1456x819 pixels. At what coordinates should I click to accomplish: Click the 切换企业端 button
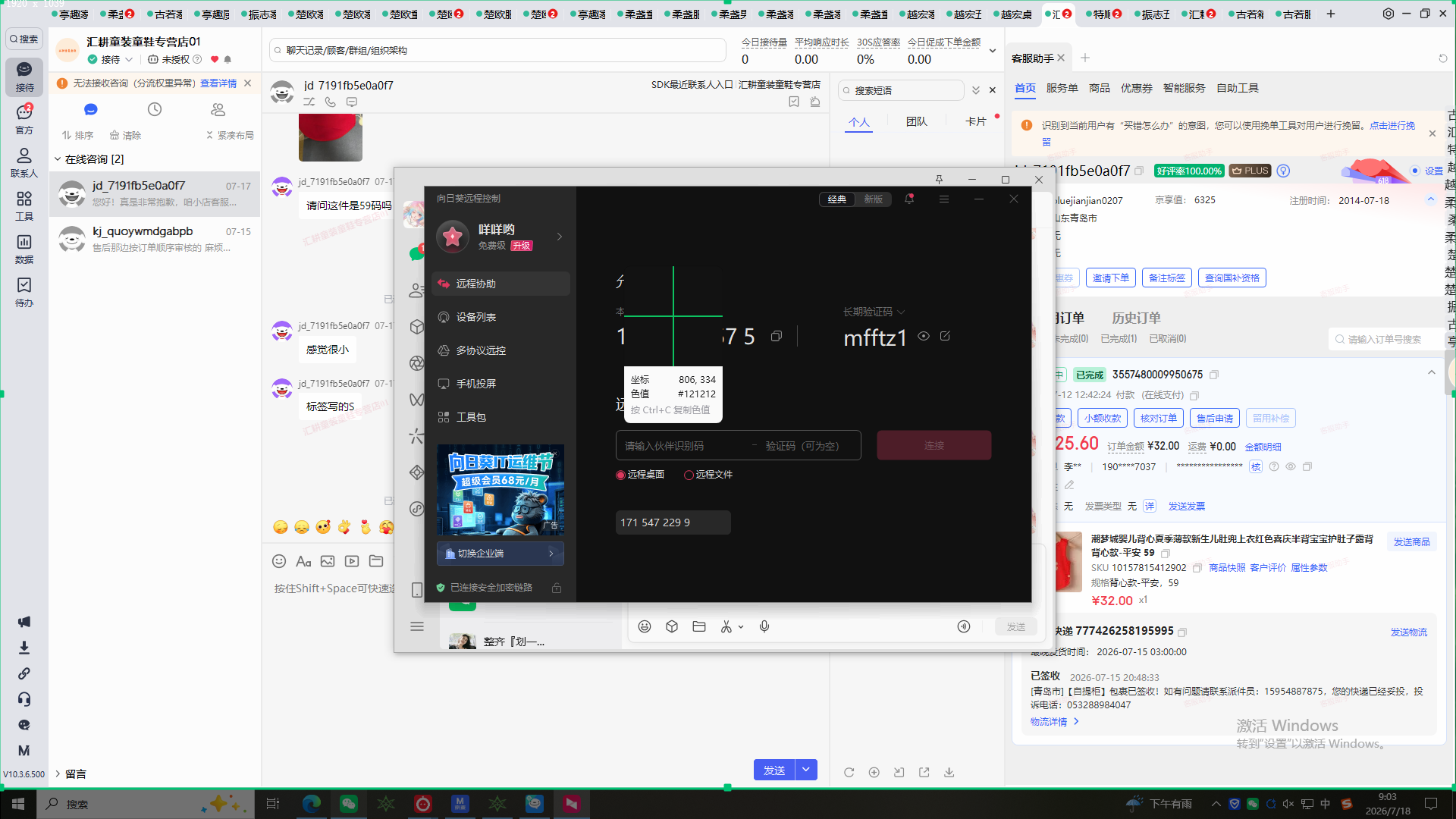500,554
